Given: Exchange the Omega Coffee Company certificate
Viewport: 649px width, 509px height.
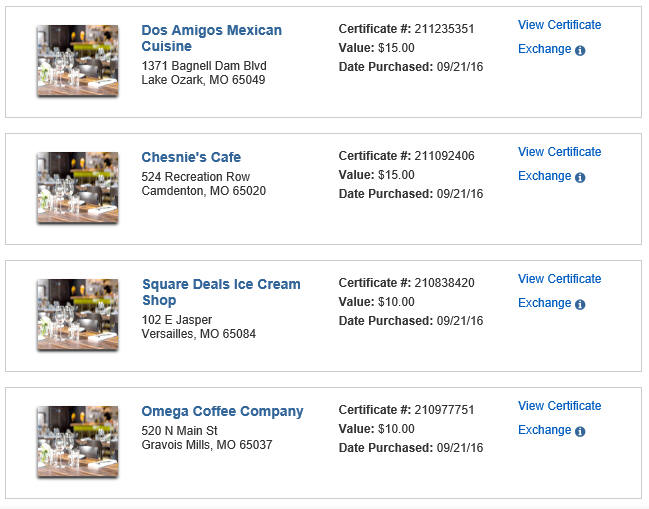Looking at the screenshot, I should click(x=545, y=430).
